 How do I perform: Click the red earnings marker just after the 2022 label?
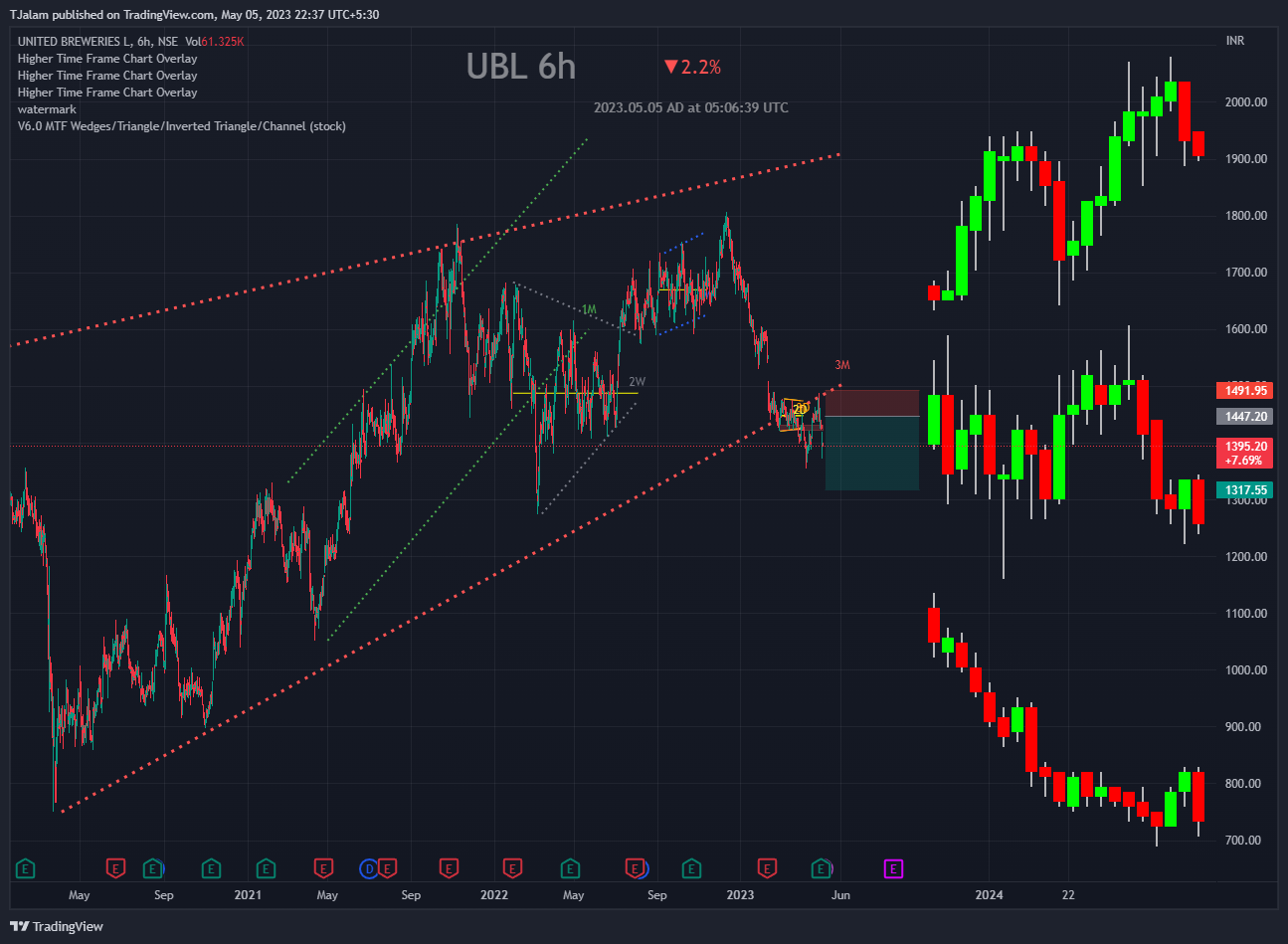point(512,869)
